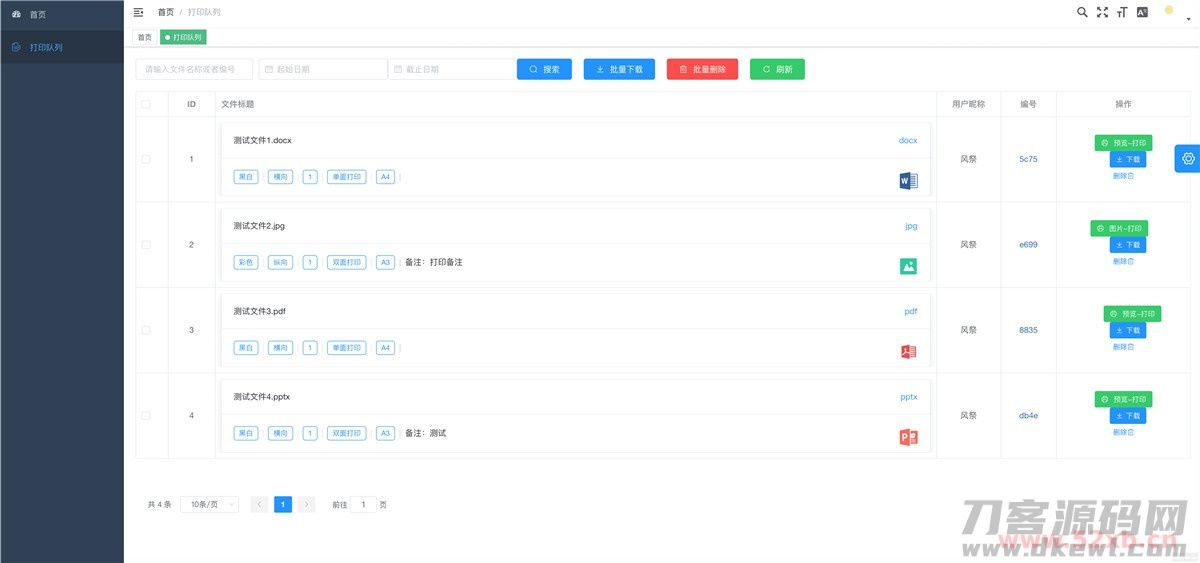Switch to the 首页 tab
1200x563 pixels.
[145, 37]
